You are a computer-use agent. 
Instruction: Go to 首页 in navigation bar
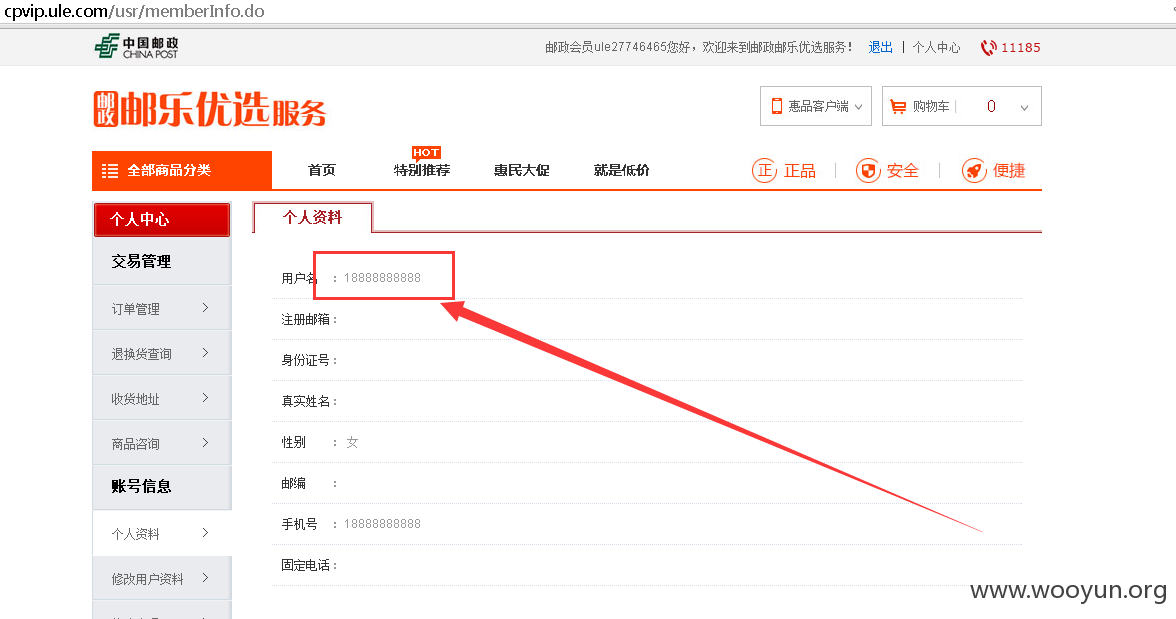coord(322,170)
